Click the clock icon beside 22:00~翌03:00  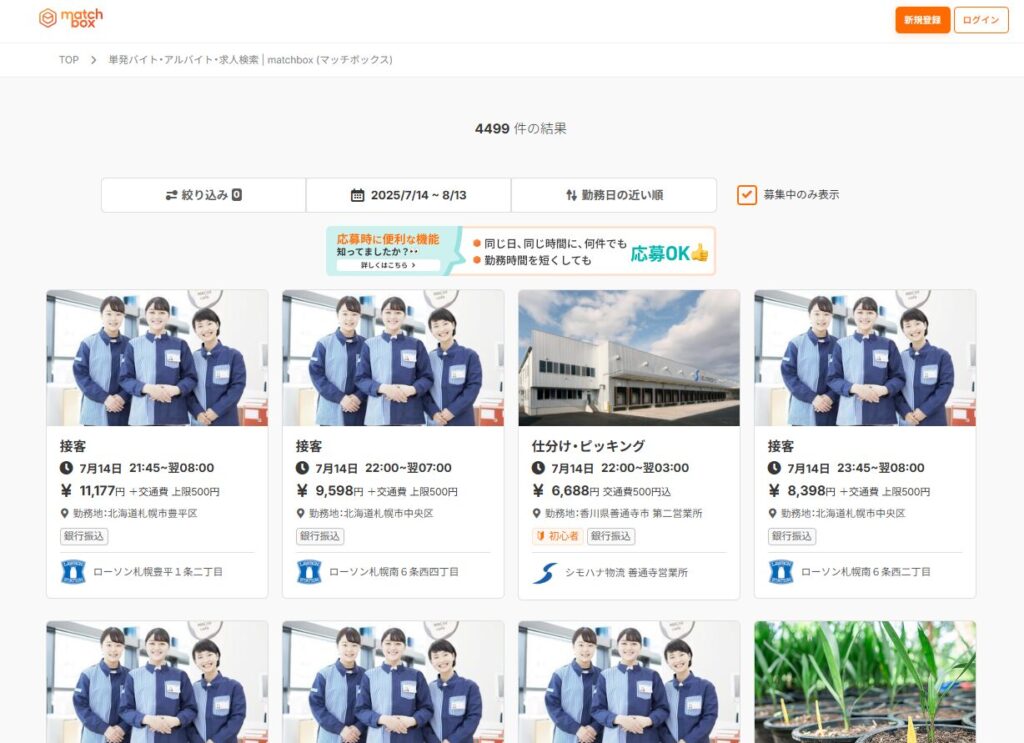coord(538,468)
